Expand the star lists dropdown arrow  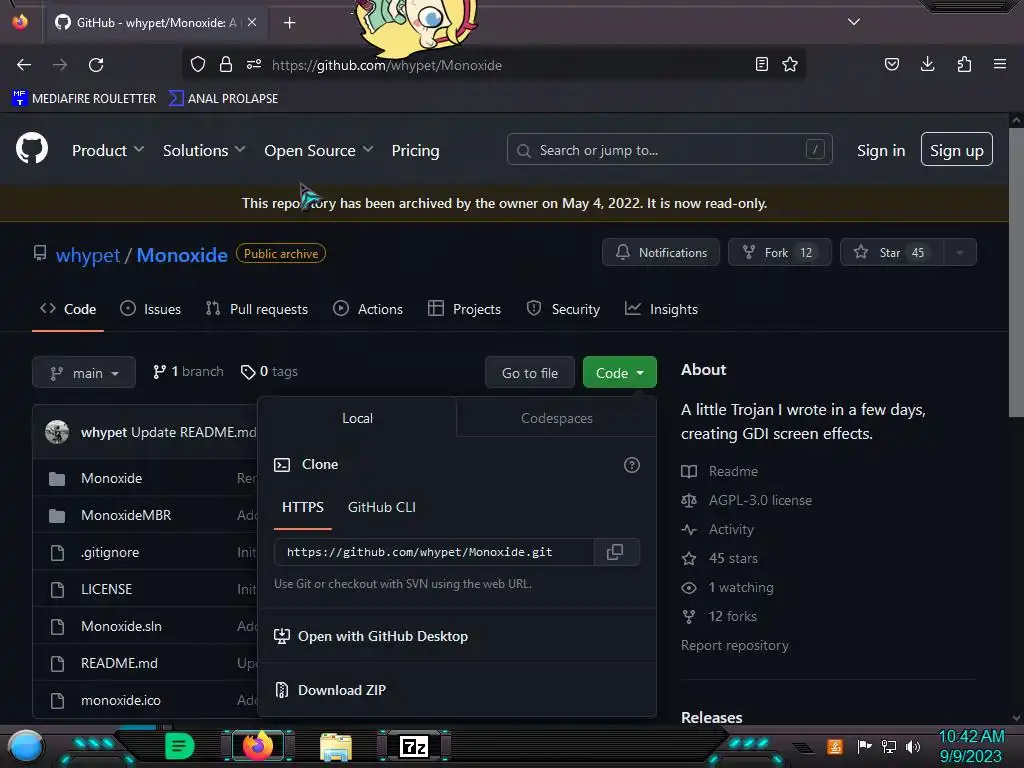[x=960, y=252]
